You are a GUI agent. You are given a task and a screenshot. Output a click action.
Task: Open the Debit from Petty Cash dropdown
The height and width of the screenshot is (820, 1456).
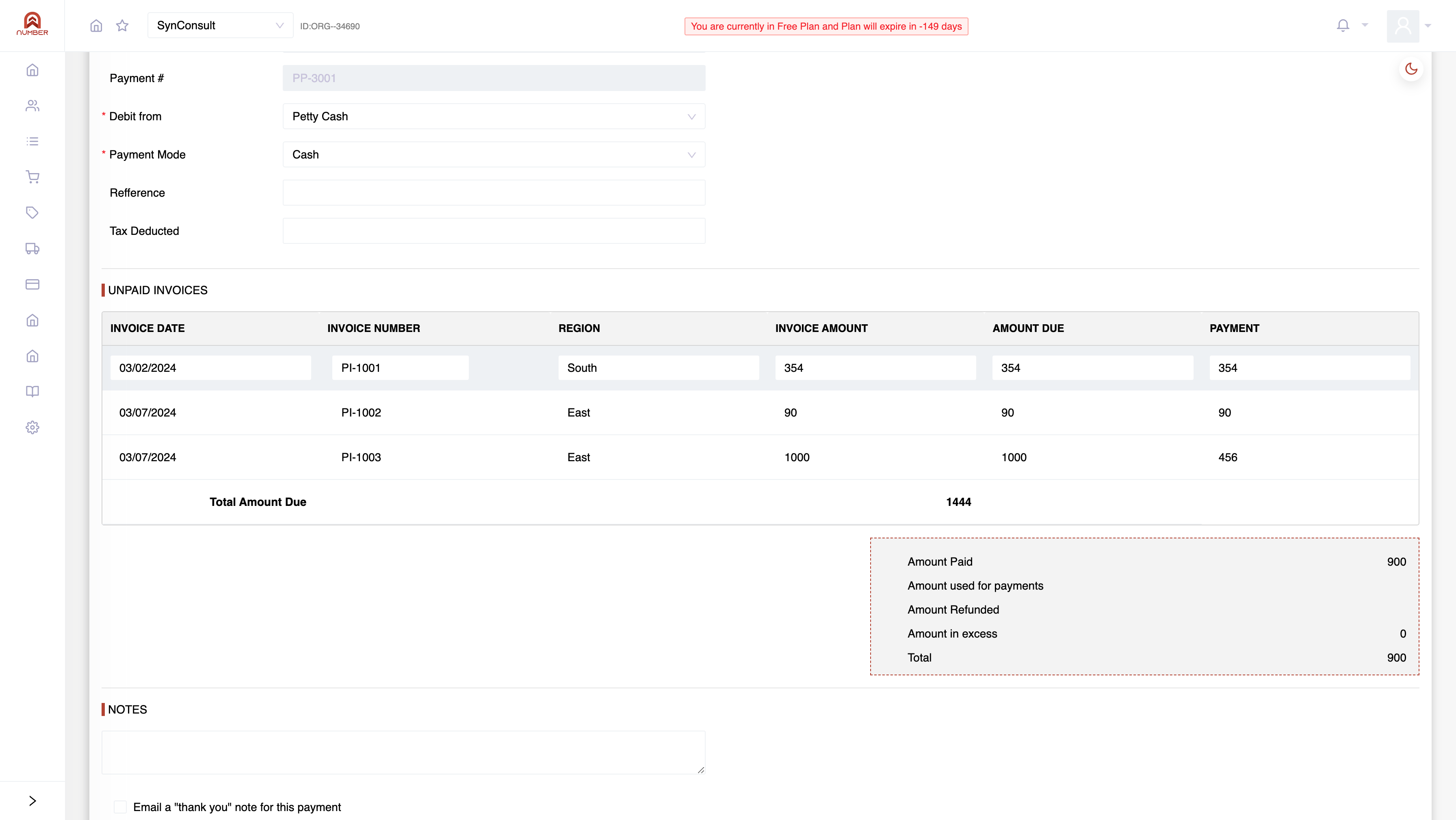(494, 117)
